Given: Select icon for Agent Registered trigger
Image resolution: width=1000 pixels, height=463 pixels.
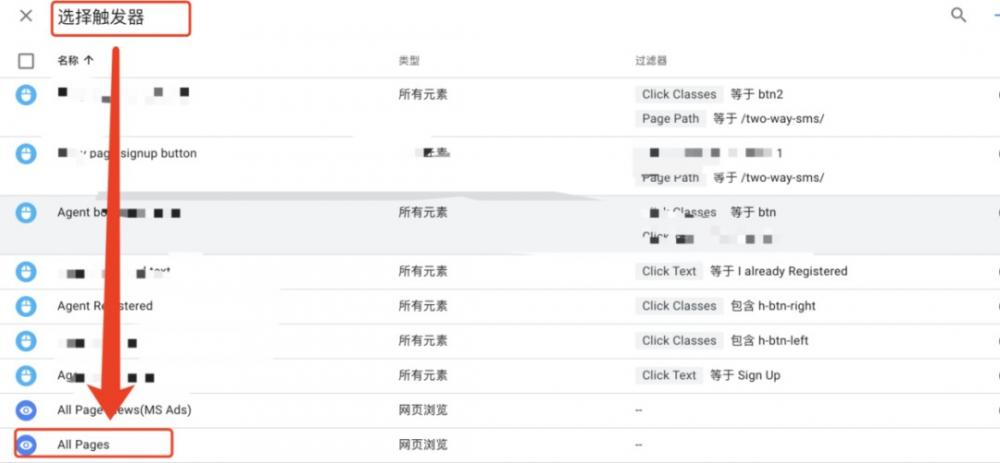Looking at the screenshot, I should tap(26, 306).
